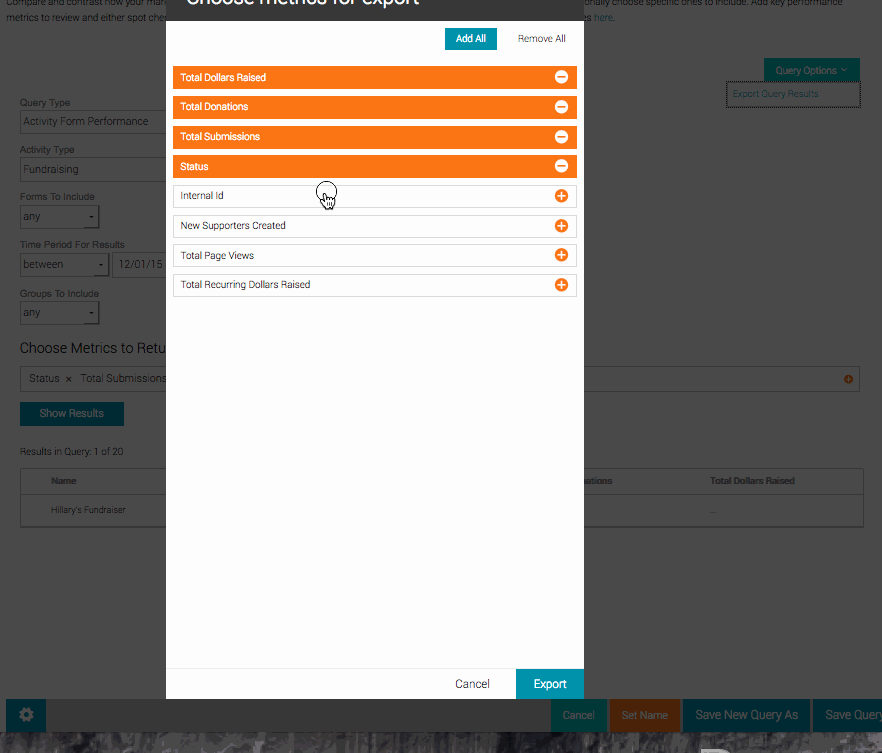Click Save New Query As button
The image size is (882, 753).
point(746,715)
